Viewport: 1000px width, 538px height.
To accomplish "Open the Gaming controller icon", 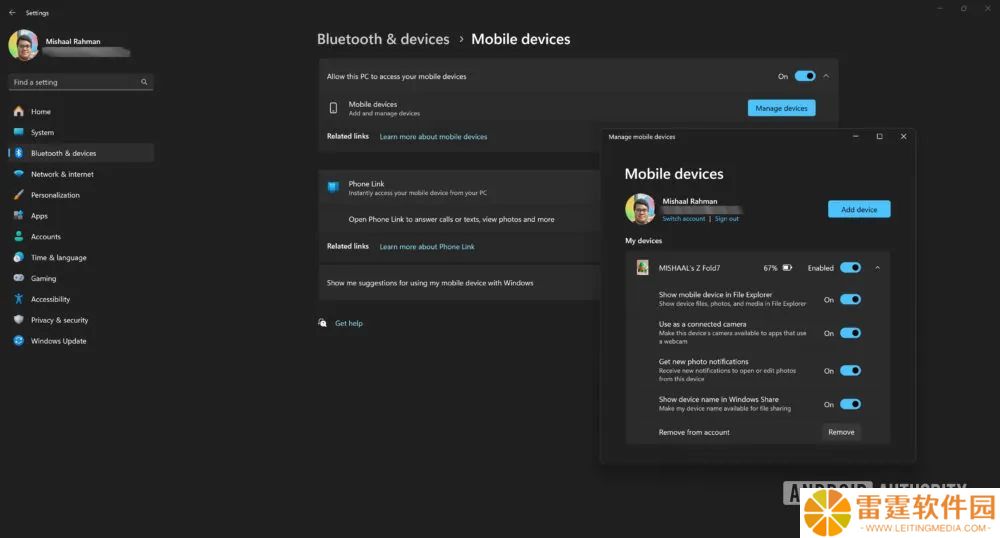I will [x=18, y=278].
